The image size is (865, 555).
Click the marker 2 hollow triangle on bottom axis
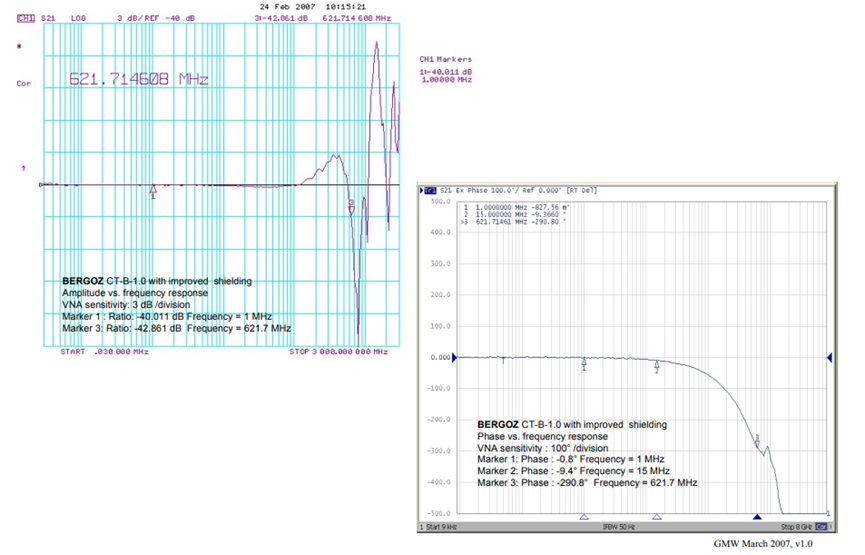tap(657, 517)
